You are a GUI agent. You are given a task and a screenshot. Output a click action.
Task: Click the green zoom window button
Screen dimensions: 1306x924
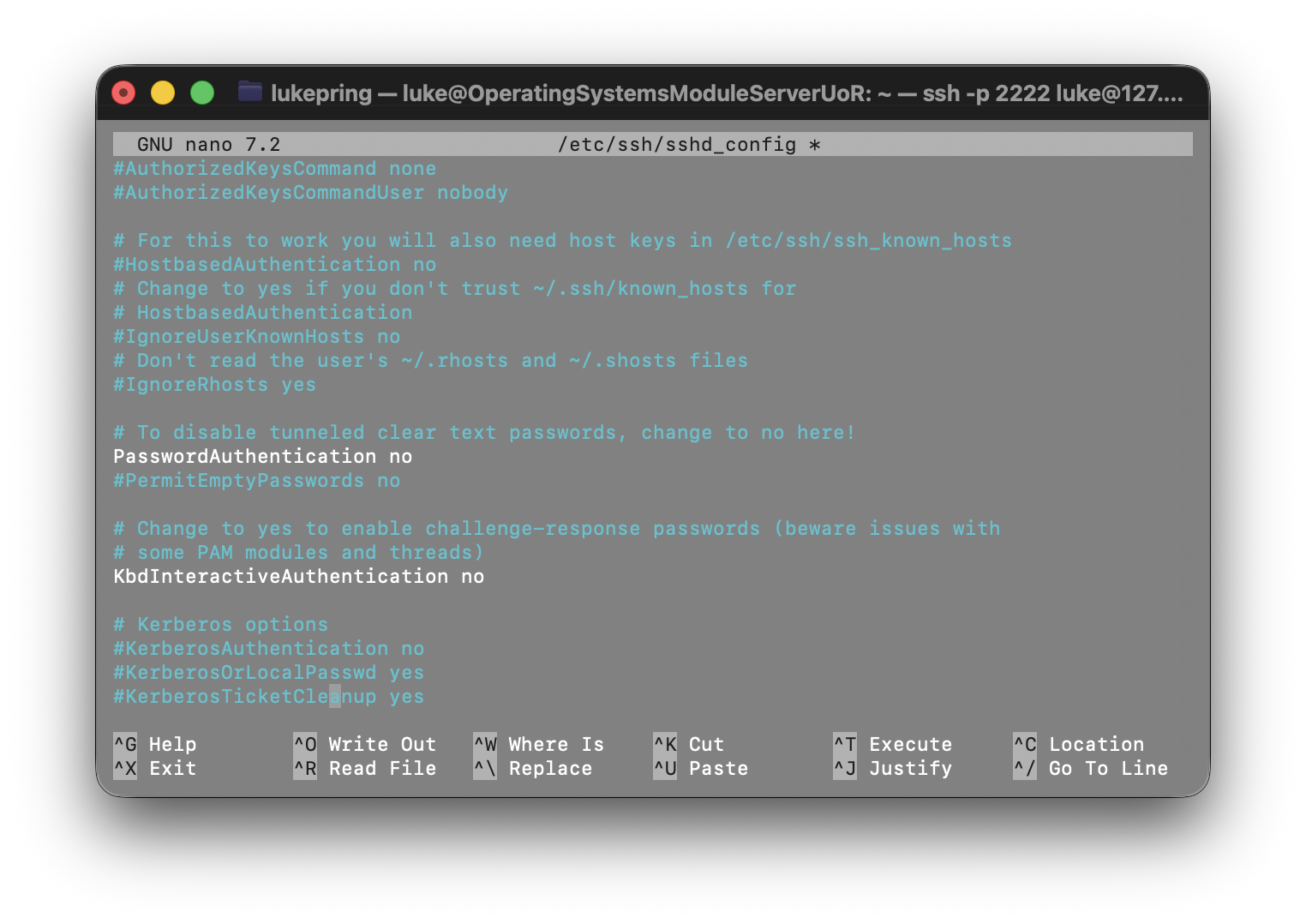pos(202,93)
